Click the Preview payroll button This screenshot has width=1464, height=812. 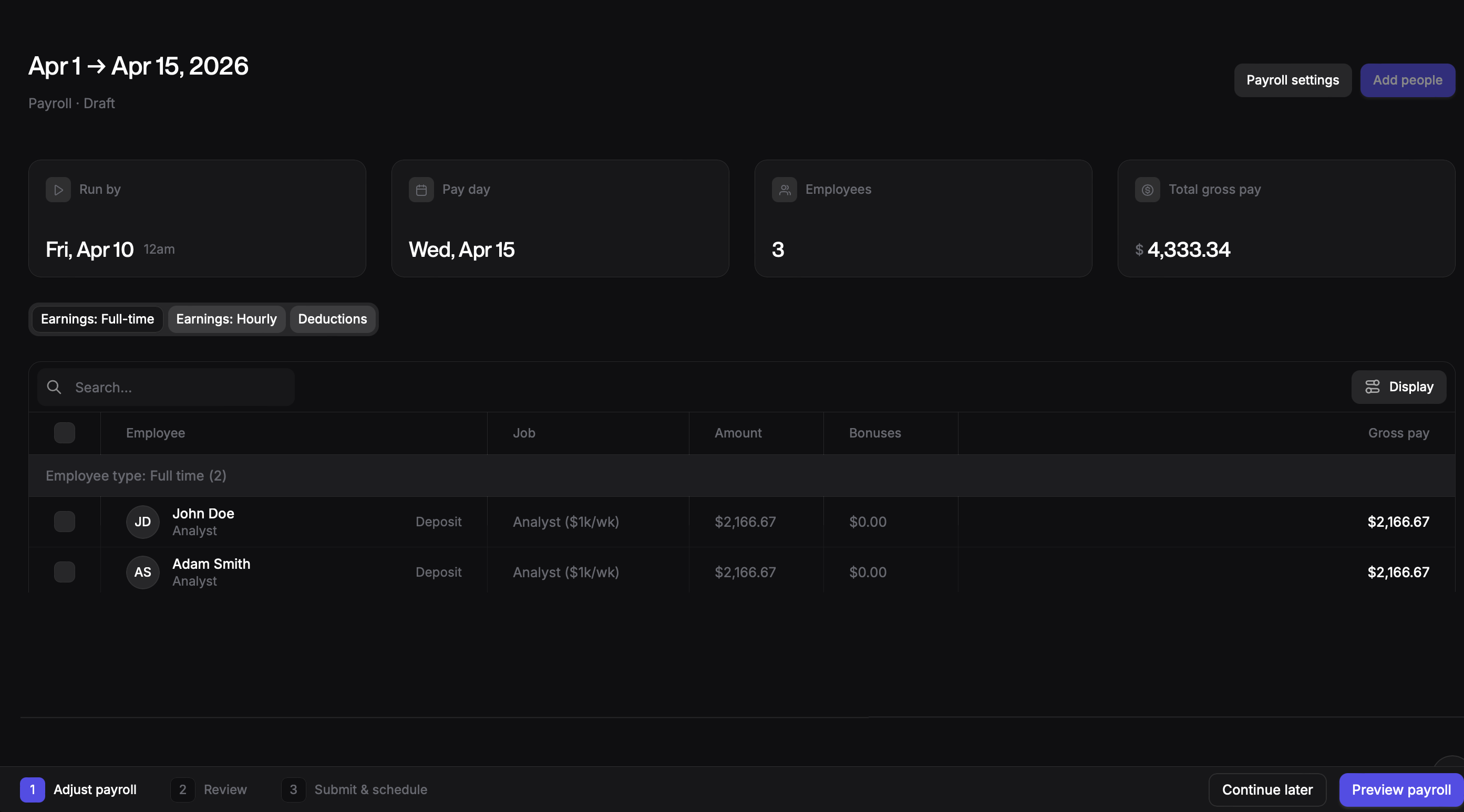pyautogui.click(x=1401, y=790)
